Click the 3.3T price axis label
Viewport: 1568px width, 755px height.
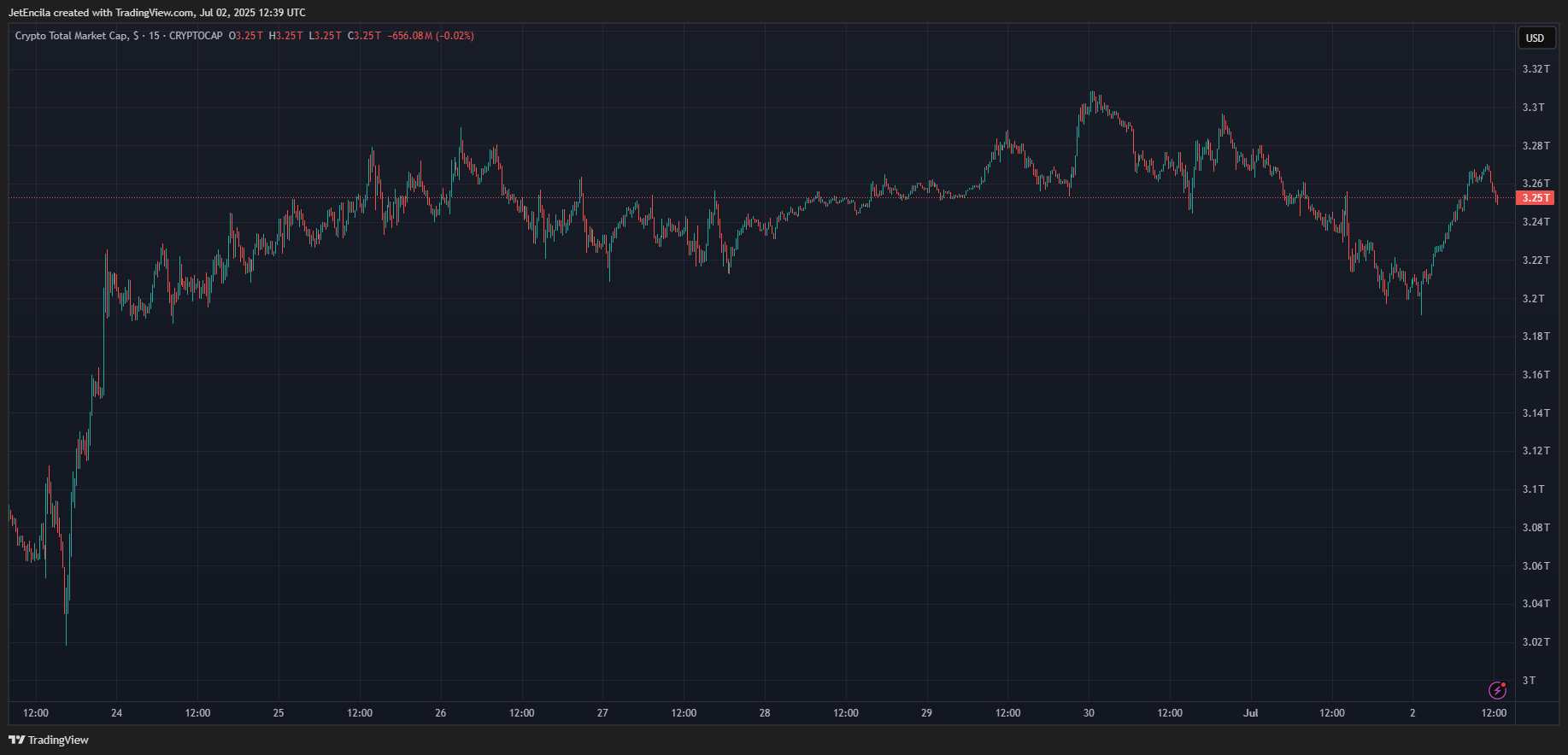tap(1533, 108)
